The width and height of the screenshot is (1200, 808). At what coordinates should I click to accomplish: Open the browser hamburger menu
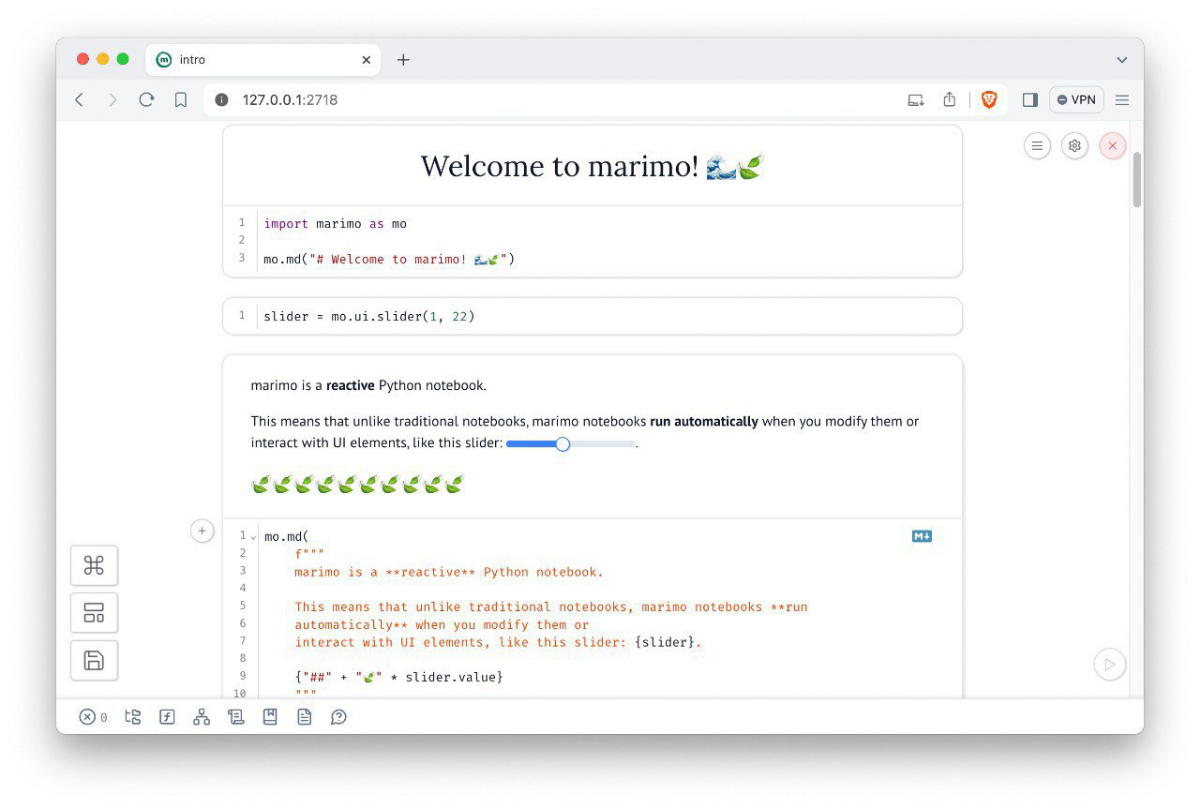pos(1122,99)
